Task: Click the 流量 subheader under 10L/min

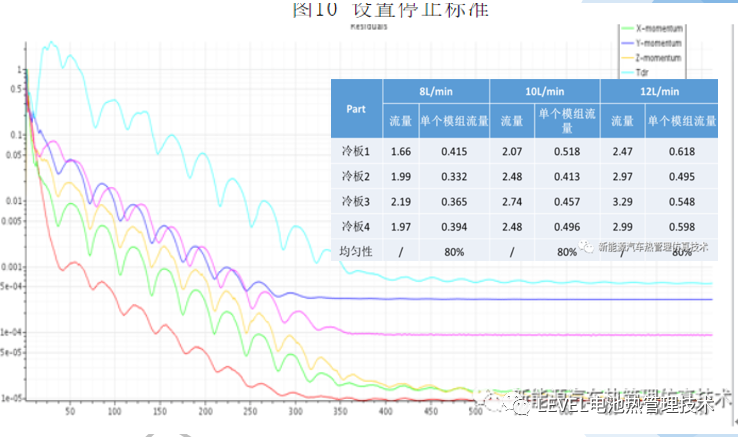Action: click(512, 121)
